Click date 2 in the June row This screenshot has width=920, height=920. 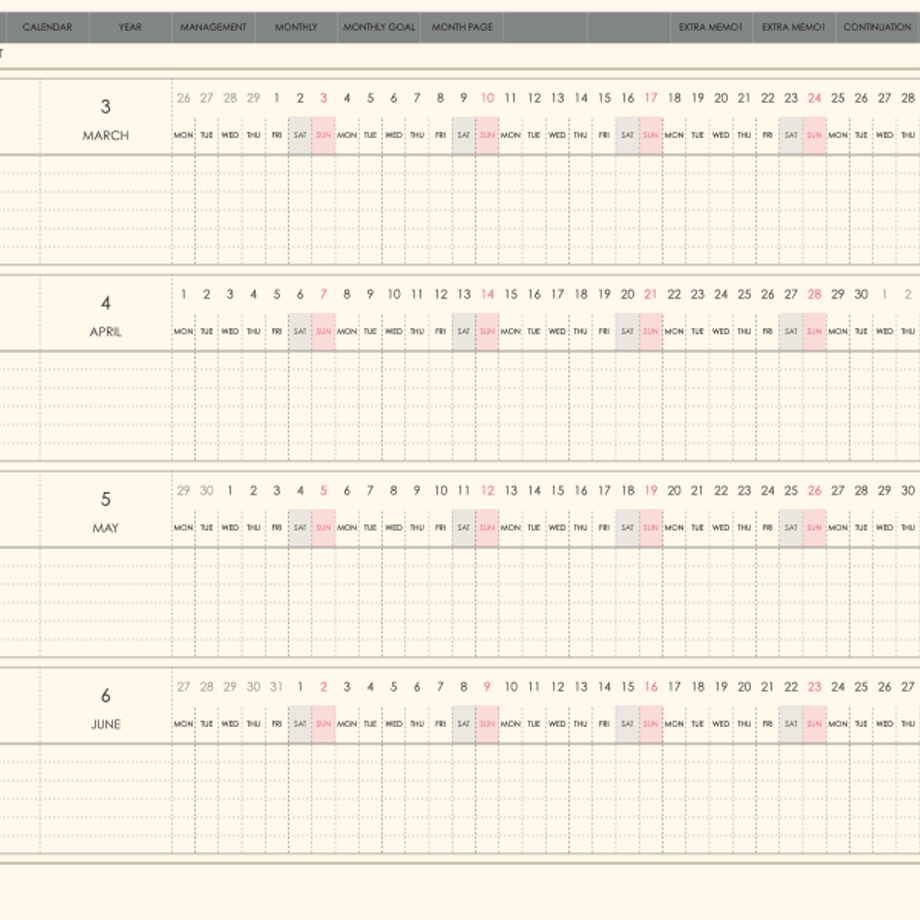(x=323, y=687)
